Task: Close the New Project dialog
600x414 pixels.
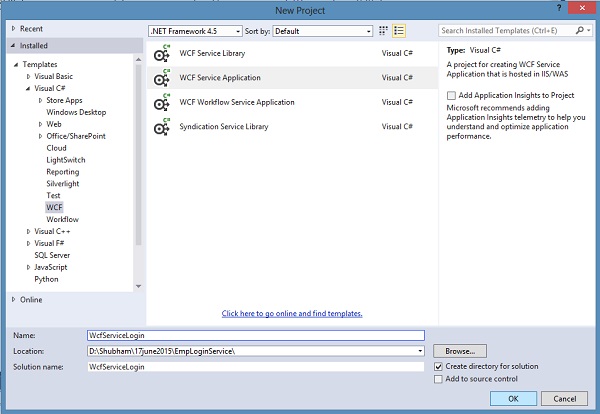Action: [x=582, y=8]
